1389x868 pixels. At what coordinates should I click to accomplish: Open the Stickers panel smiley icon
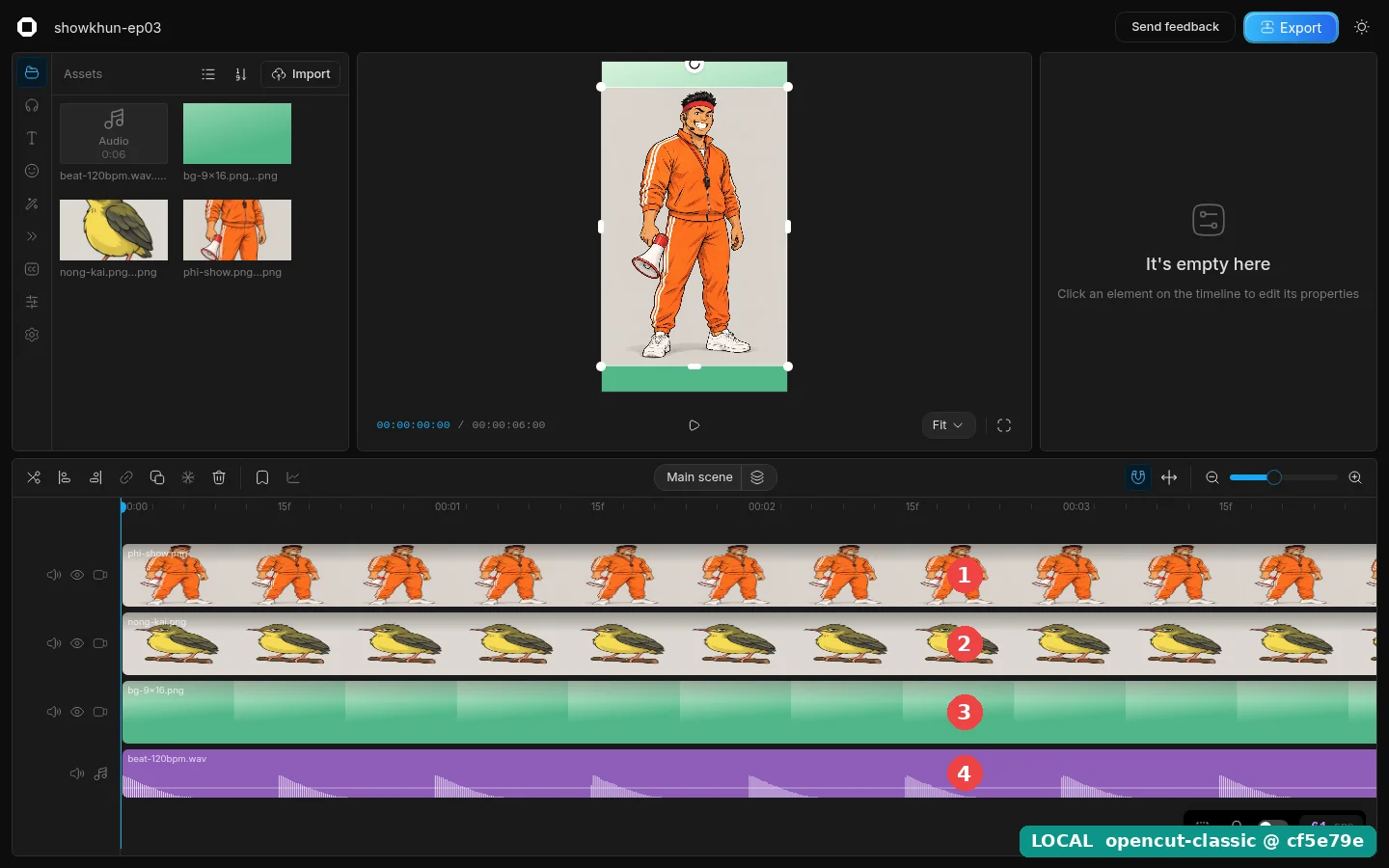click(x=32, y=171)
